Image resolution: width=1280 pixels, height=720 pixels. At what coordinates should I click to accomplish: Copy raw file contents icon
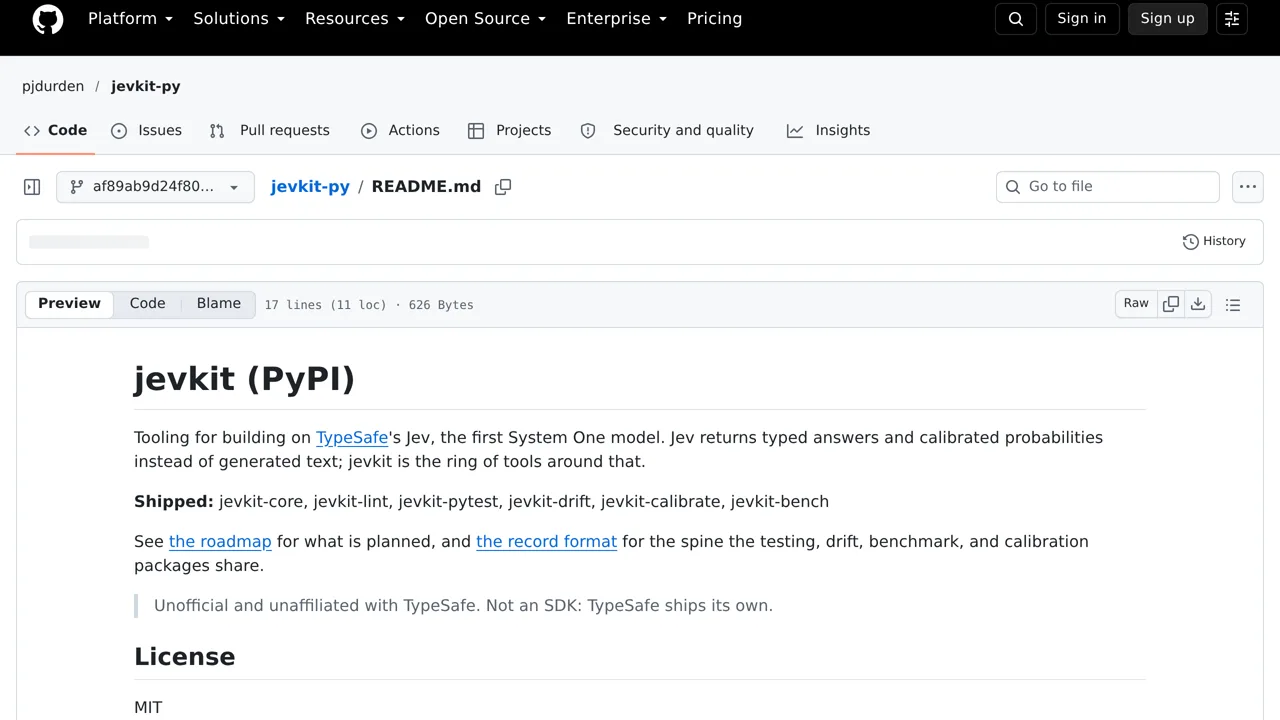point(1171,304)
